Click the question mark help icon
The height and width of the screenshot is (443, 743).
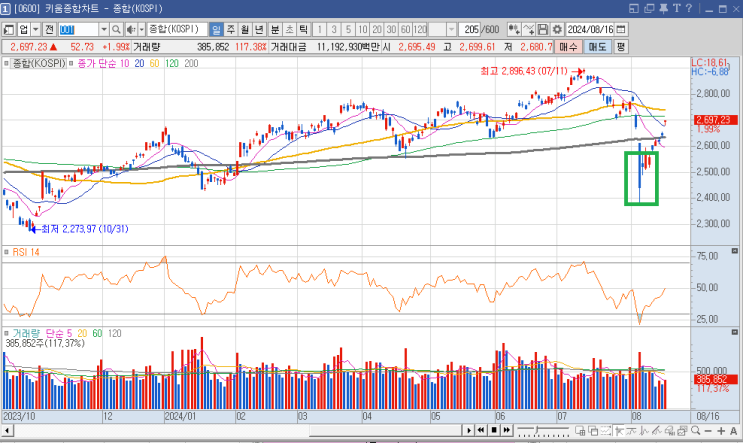coord(689,9)
